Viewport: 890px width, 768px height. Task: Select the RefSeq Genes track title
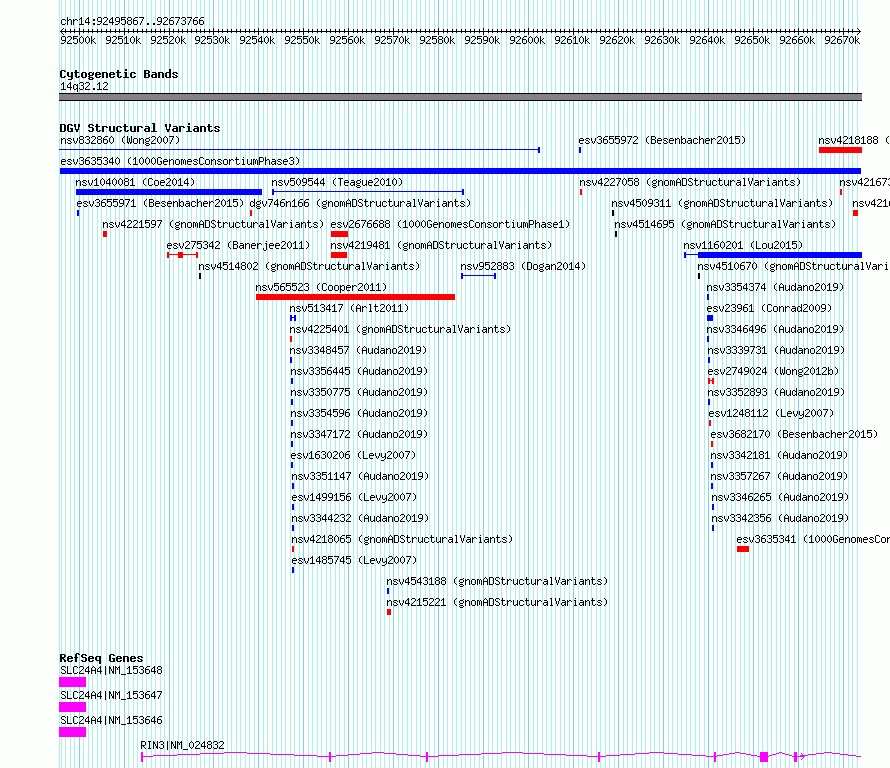(x=101, y=658)
